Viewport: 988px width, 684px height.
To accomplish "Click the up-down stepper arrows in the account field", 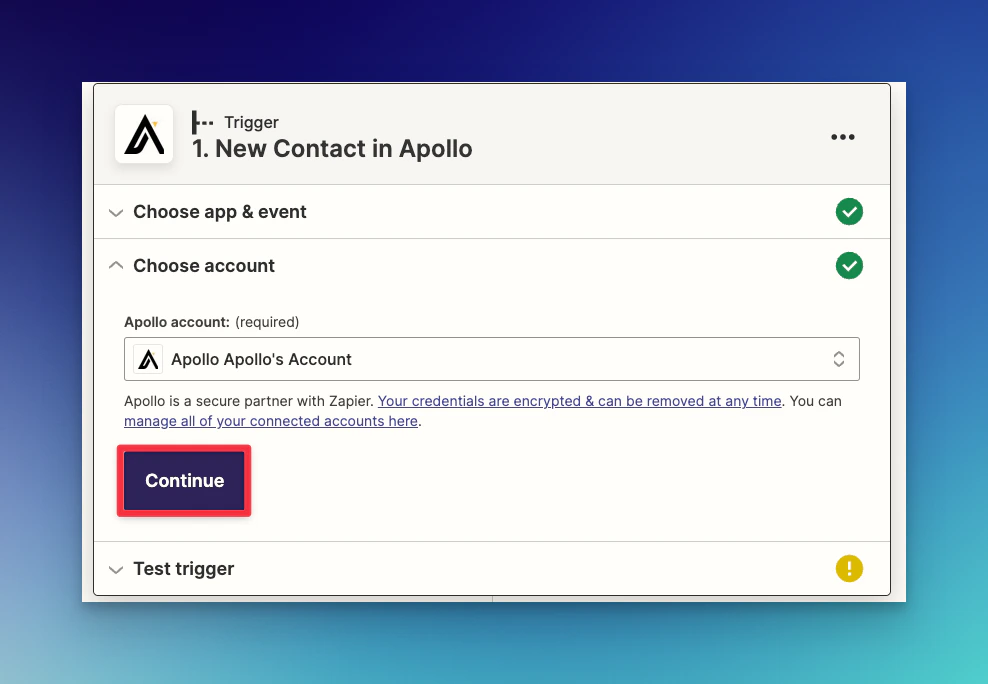I will pos(839,358).
